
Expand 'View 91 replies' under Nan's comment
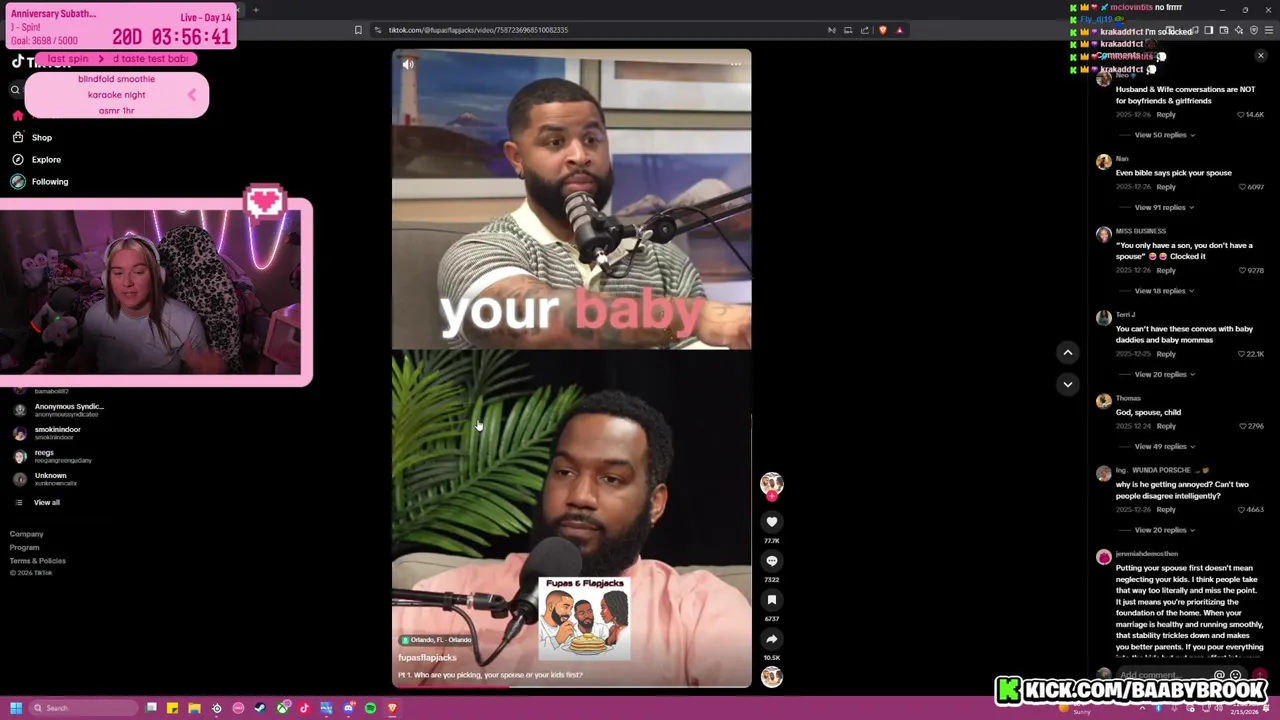1164,207
